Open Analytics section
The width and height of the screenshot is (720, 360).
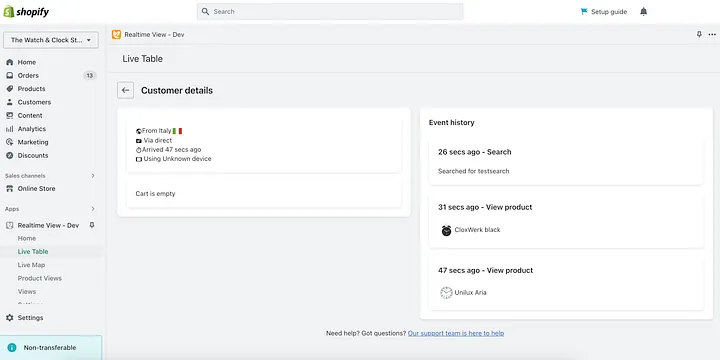point(32,129)
